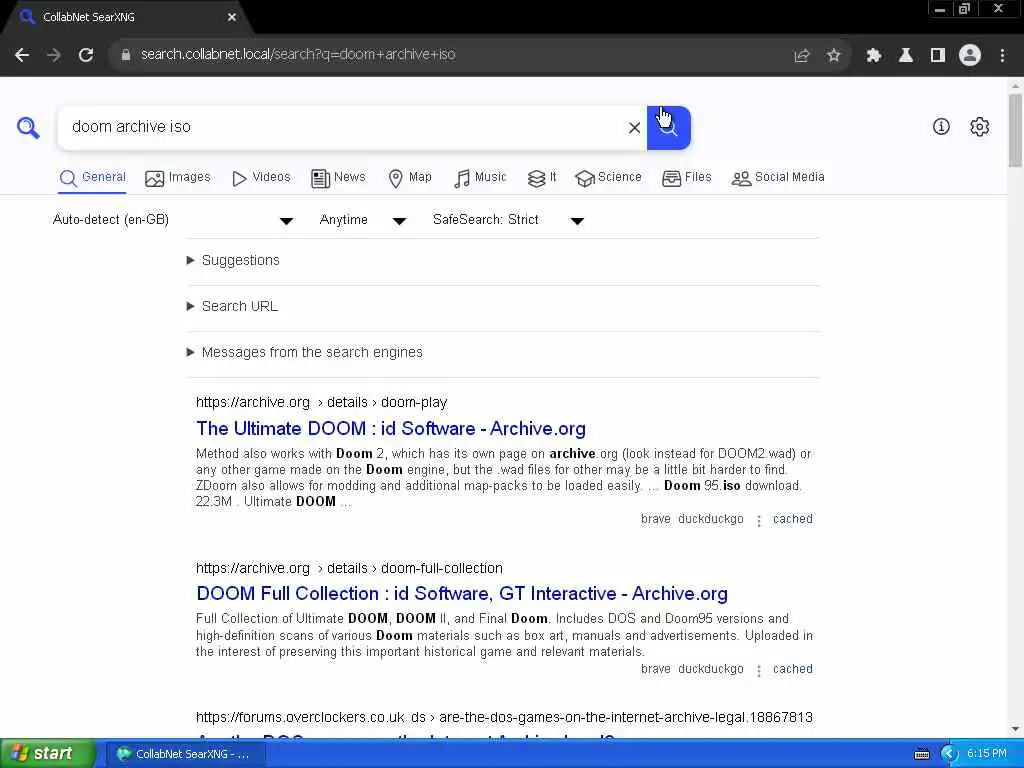
Task: Click archive.org doom-play URL
Action: 321,403
